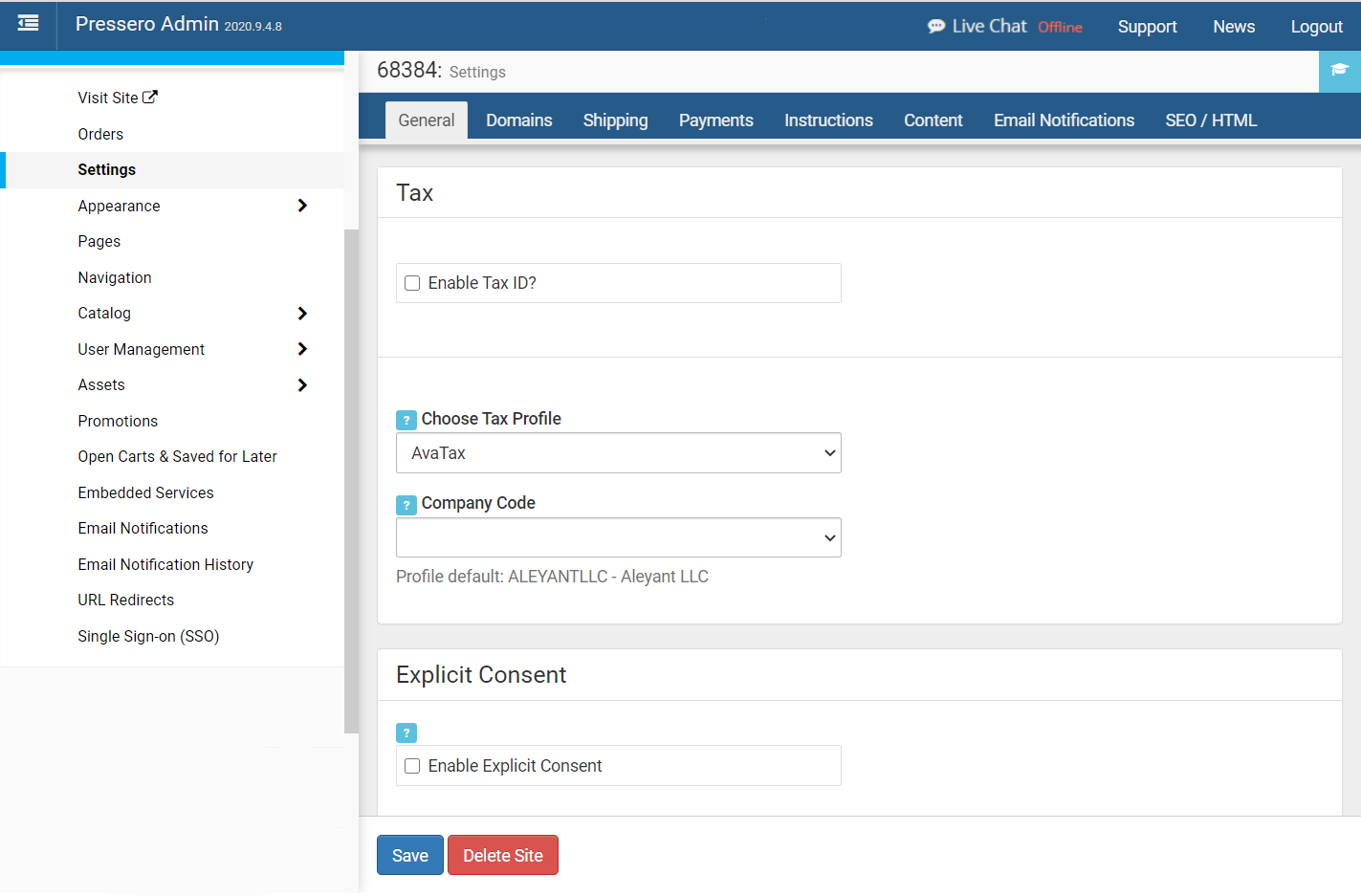Expand the Assets submenu chevron
The image size is (1361, 896).
[x=302, y=385]
